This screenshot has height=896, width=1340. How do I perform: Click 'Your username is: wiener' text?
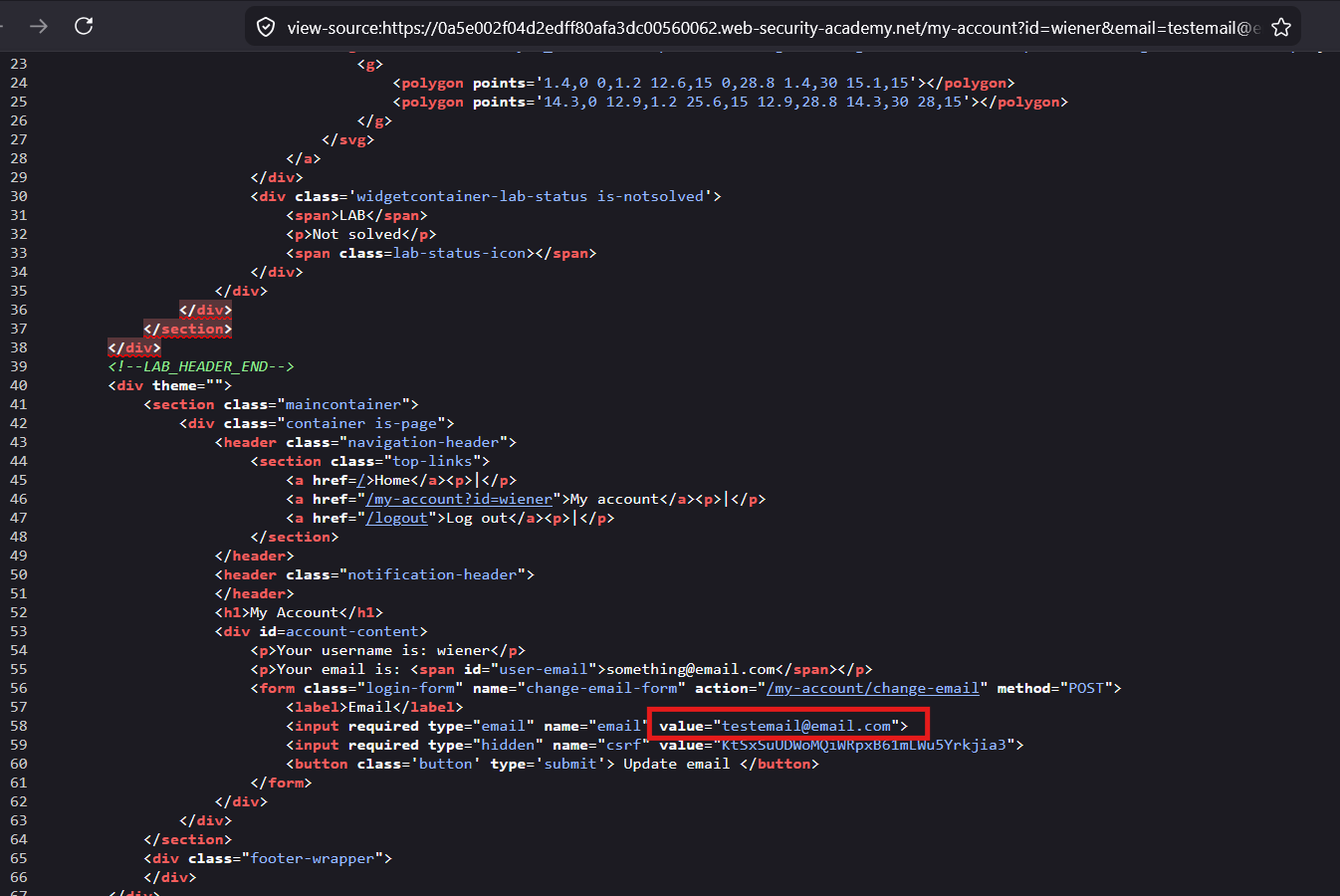pyautogui.click(x=383, y=650)
